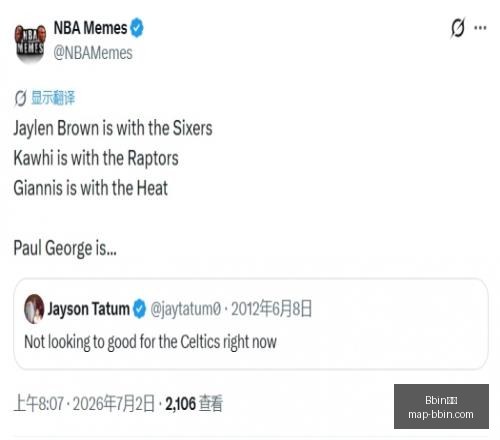This screenshot has height=440, width=500.
Task: Open the @NBAMemes handle
Action: tap(93, 53)
